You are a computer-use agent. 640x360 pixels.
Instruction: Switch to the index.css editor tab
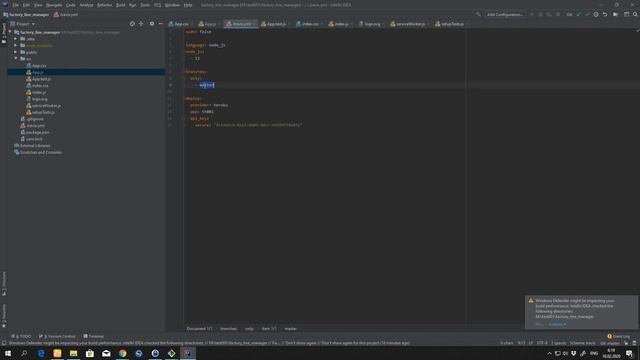pyautogui.click(x=308, y=24)
